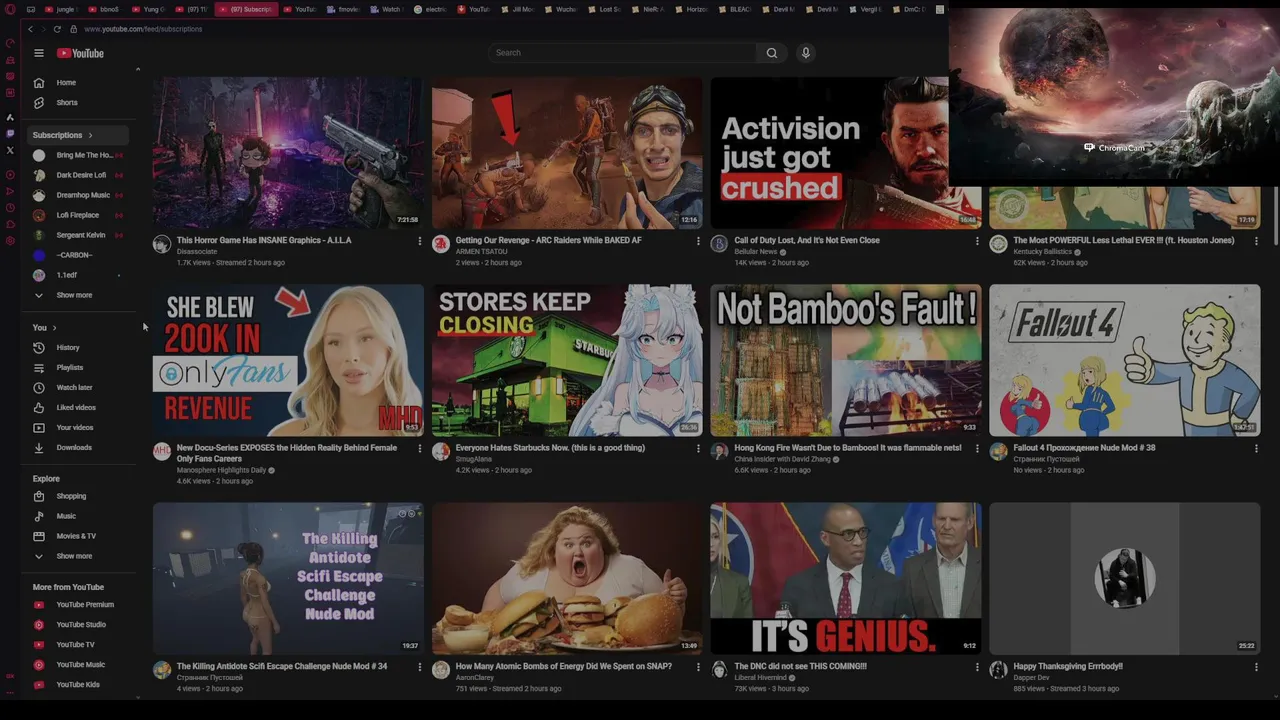Click 'Hong Kong Fire Wasn't Due to Bamboo' title

[848, 448]
